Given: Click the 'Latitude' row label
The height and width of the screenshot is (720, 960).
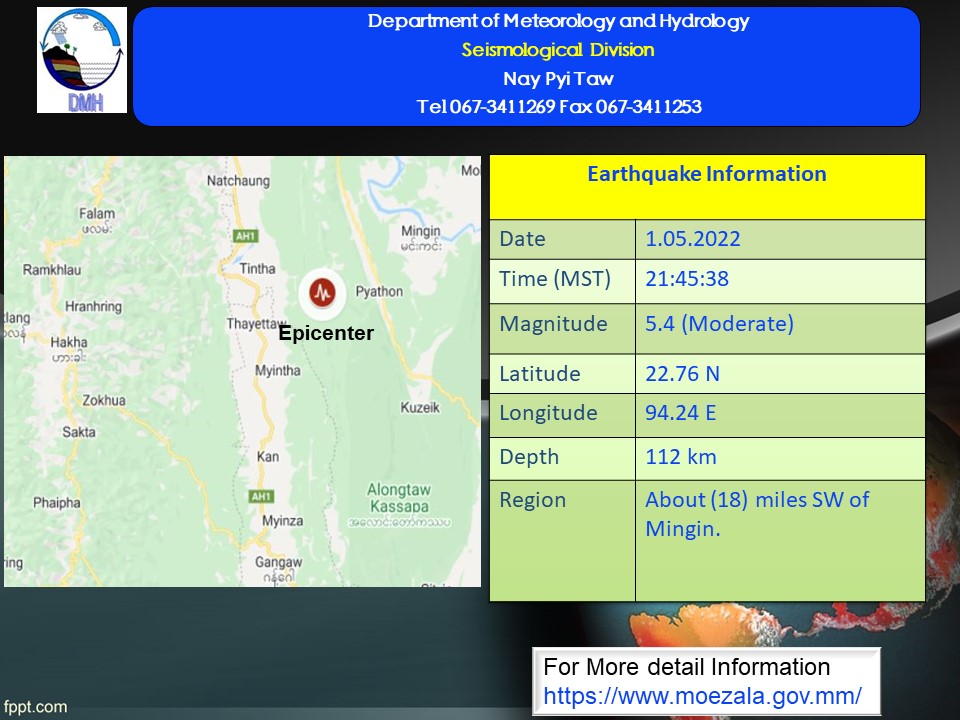Looking at the screenshot, I should [540, 373].
